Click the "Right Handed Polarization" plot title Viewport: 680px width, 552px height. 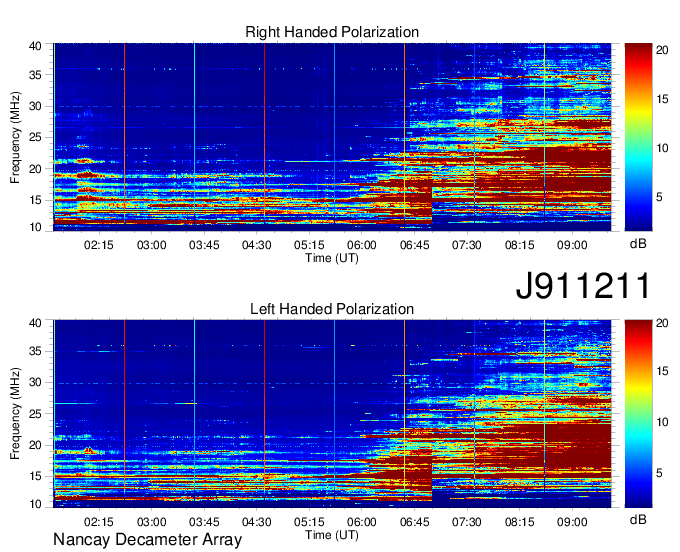click(332, 32)
